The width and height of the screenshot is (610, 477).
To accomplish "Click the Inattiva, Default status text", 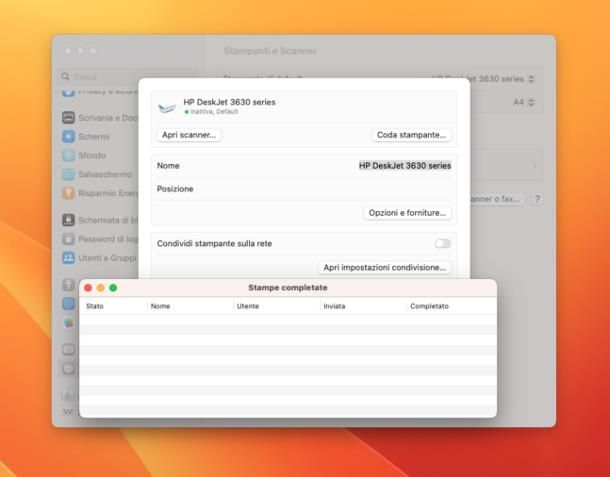I will pyautogui.click(x=214, y=112).
